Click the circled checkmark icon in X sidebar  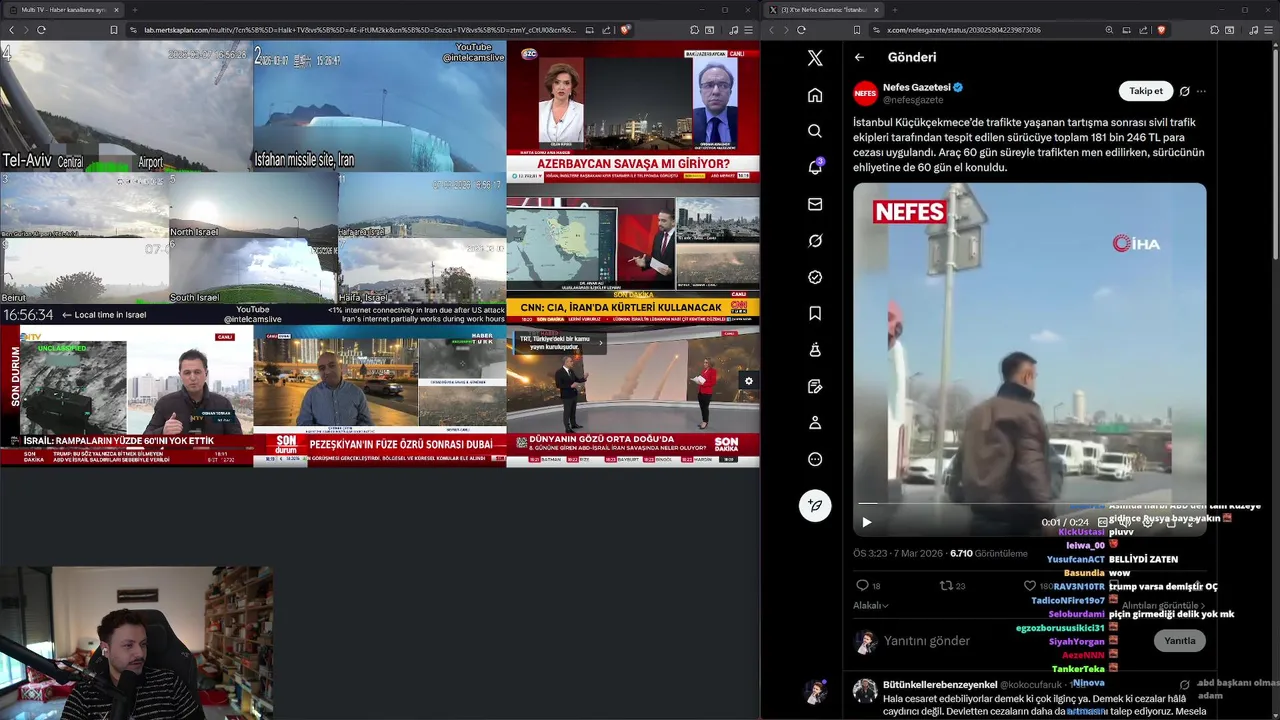point(815,277)
